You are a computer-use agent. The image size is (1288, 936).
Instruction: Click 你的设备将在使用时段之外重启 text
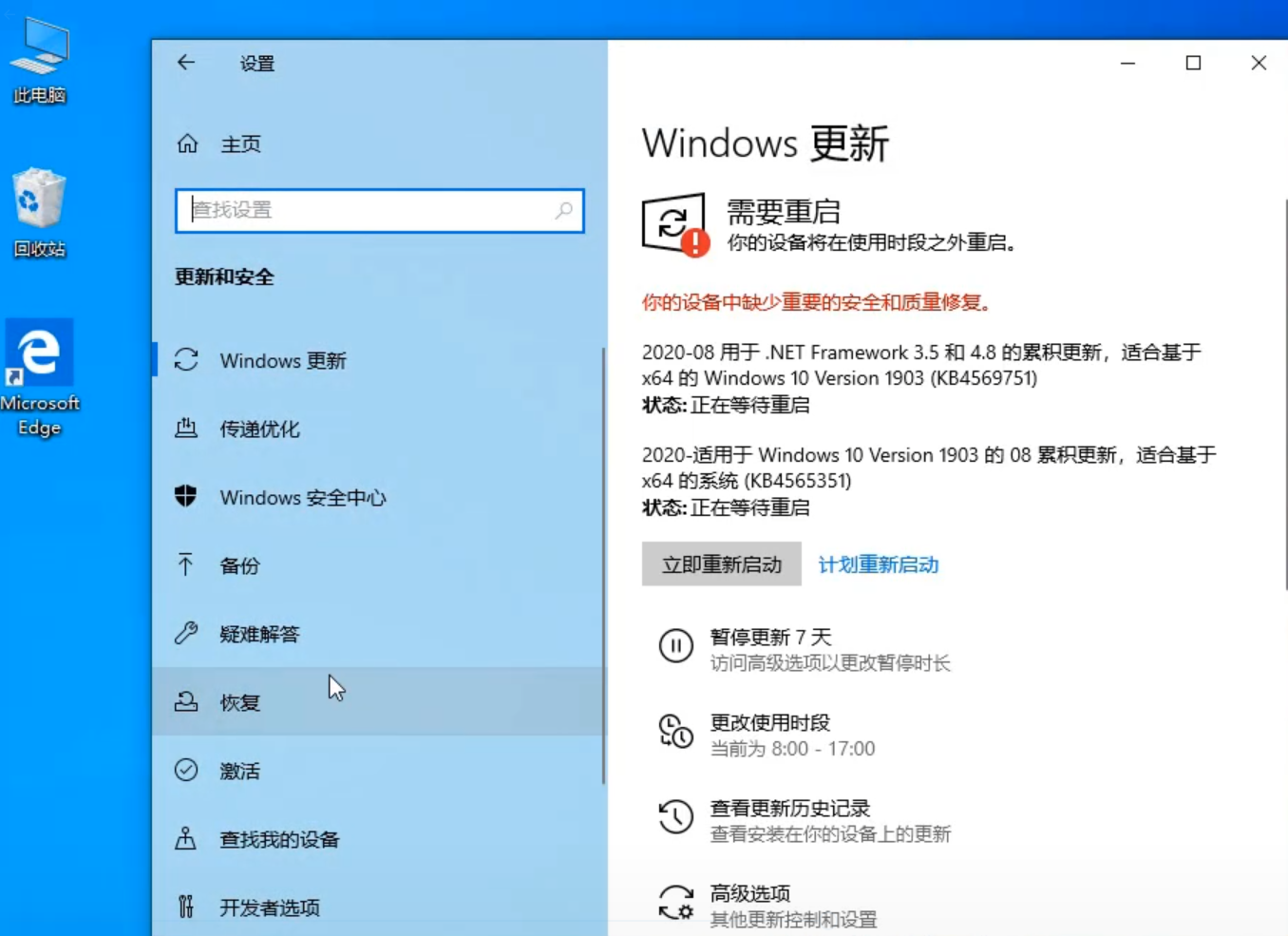[872, 243]
